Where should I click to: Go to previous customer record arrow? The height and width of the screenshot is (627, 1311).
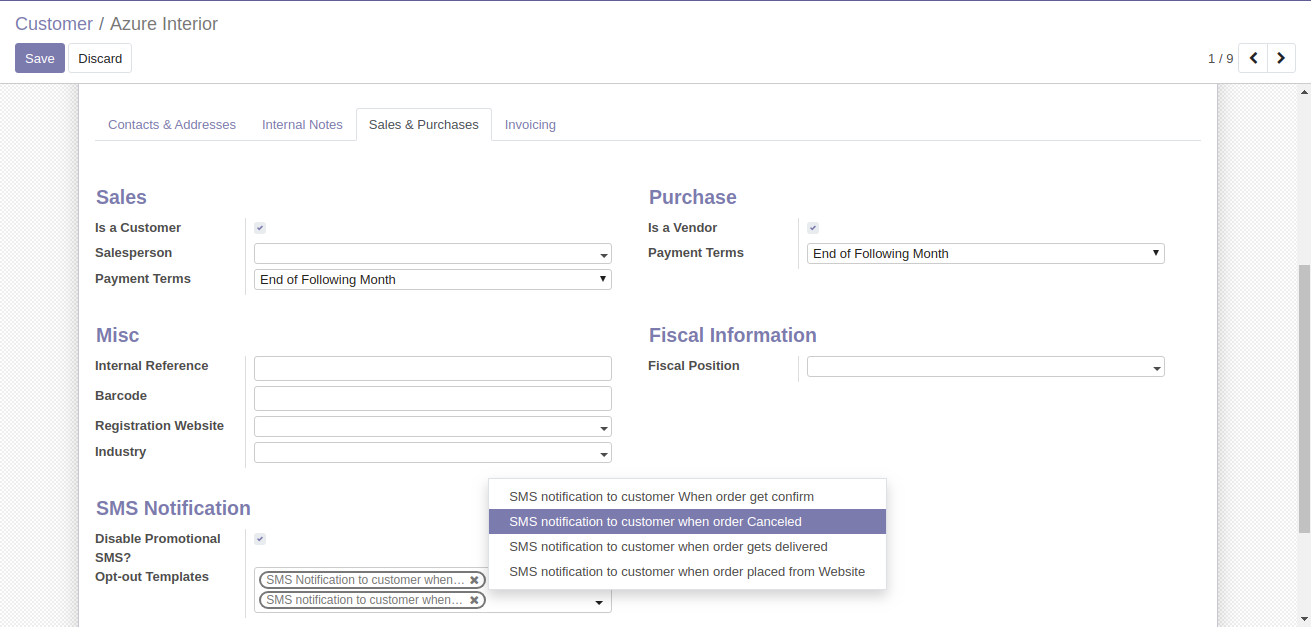1253,58
